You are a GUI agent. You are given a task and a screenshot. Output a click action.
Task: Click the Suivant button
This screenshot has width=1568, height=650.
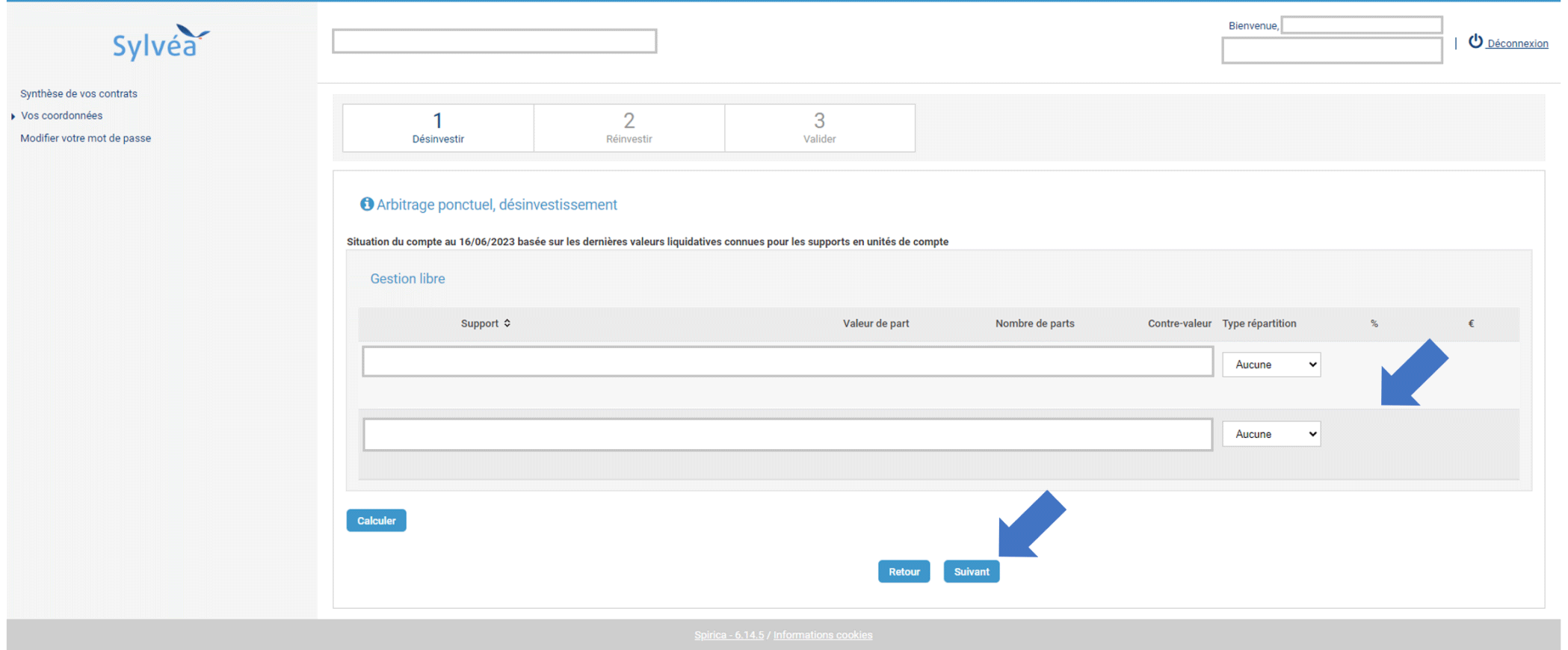point(971,572)
